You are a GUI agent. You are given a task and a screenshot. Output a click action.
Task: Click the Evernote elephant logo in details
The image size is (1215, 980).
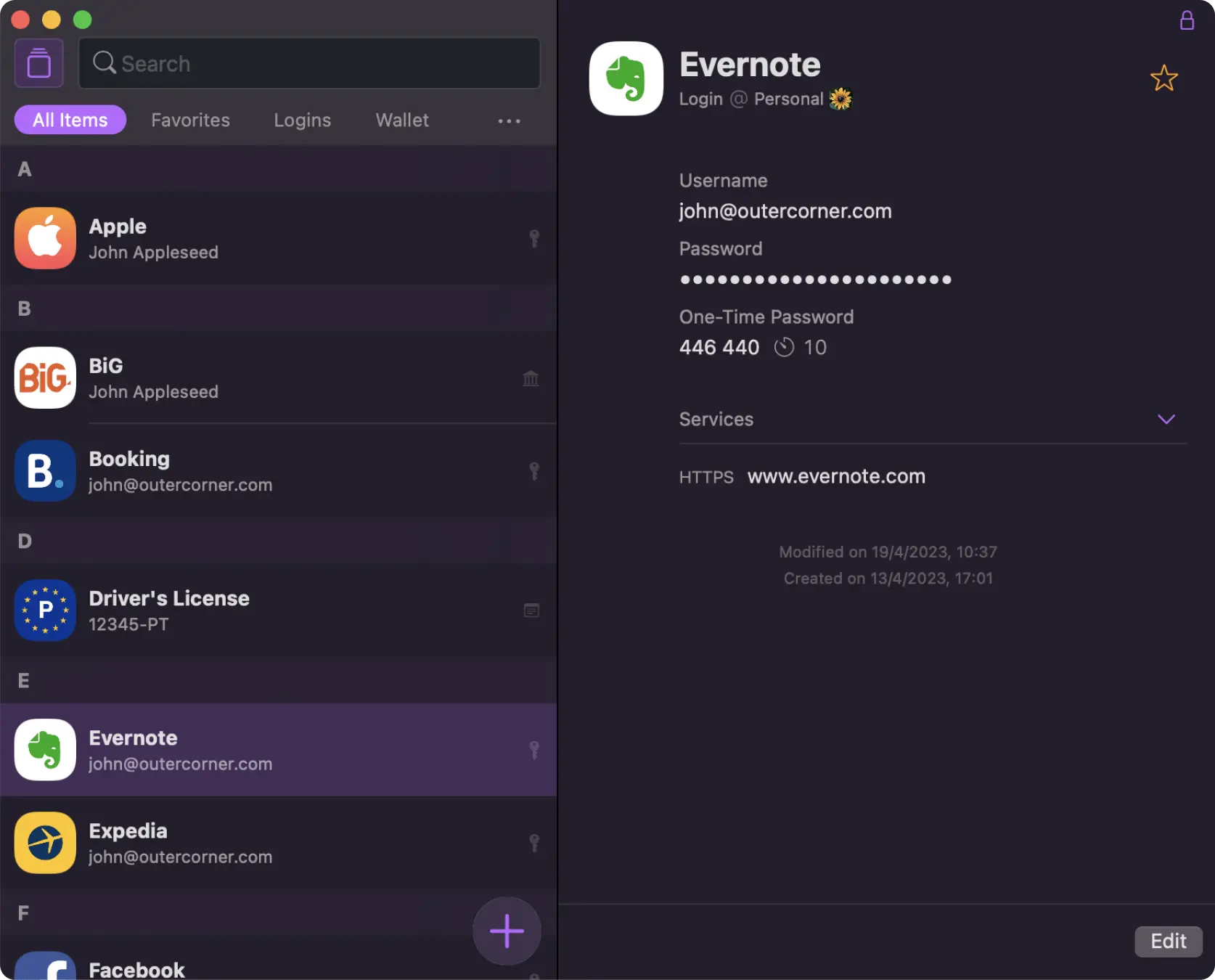tap(626, 78)
